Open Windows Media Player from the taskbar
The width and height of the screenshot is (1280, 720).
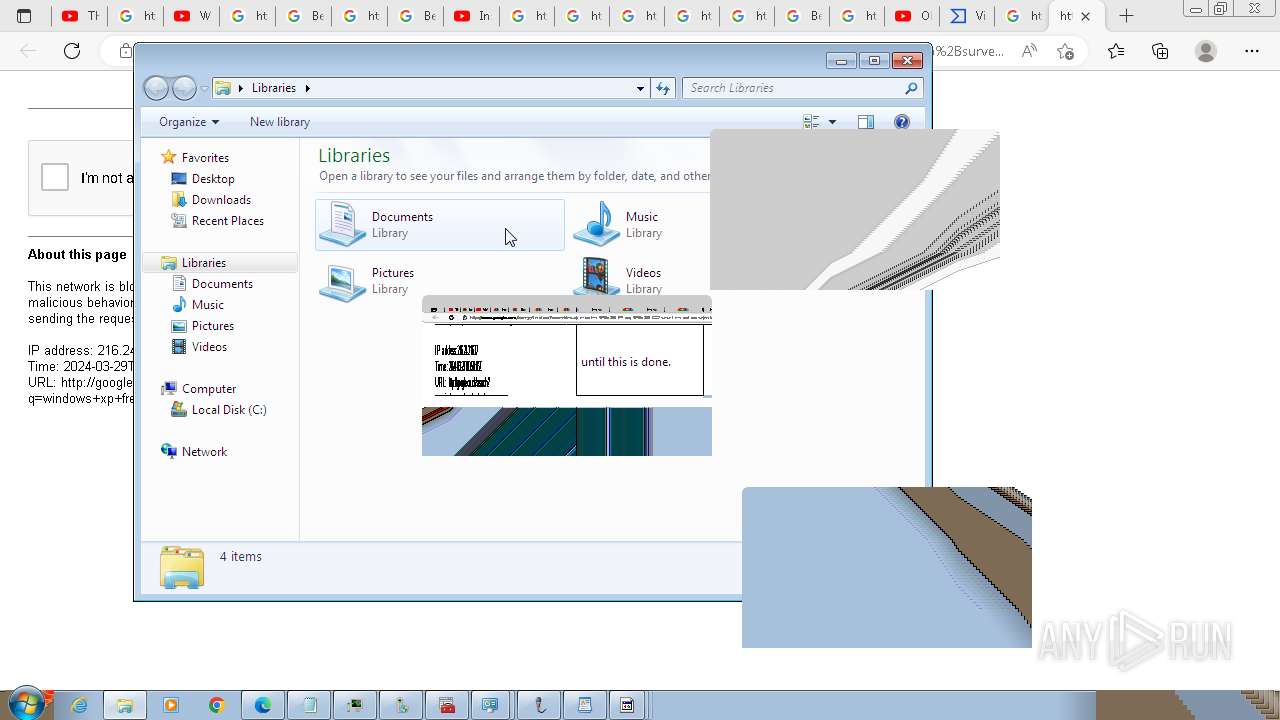171,705
